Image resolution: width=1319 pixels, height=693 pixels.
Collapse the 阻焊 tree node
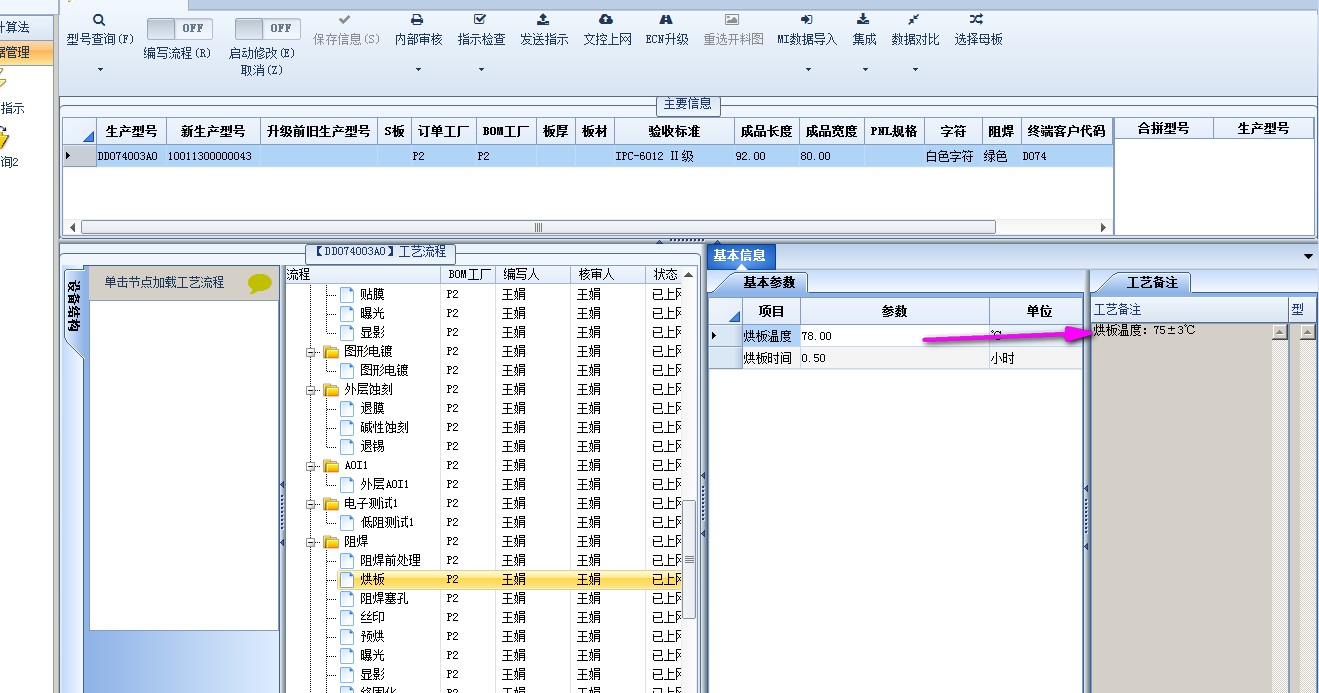point(312,542)
